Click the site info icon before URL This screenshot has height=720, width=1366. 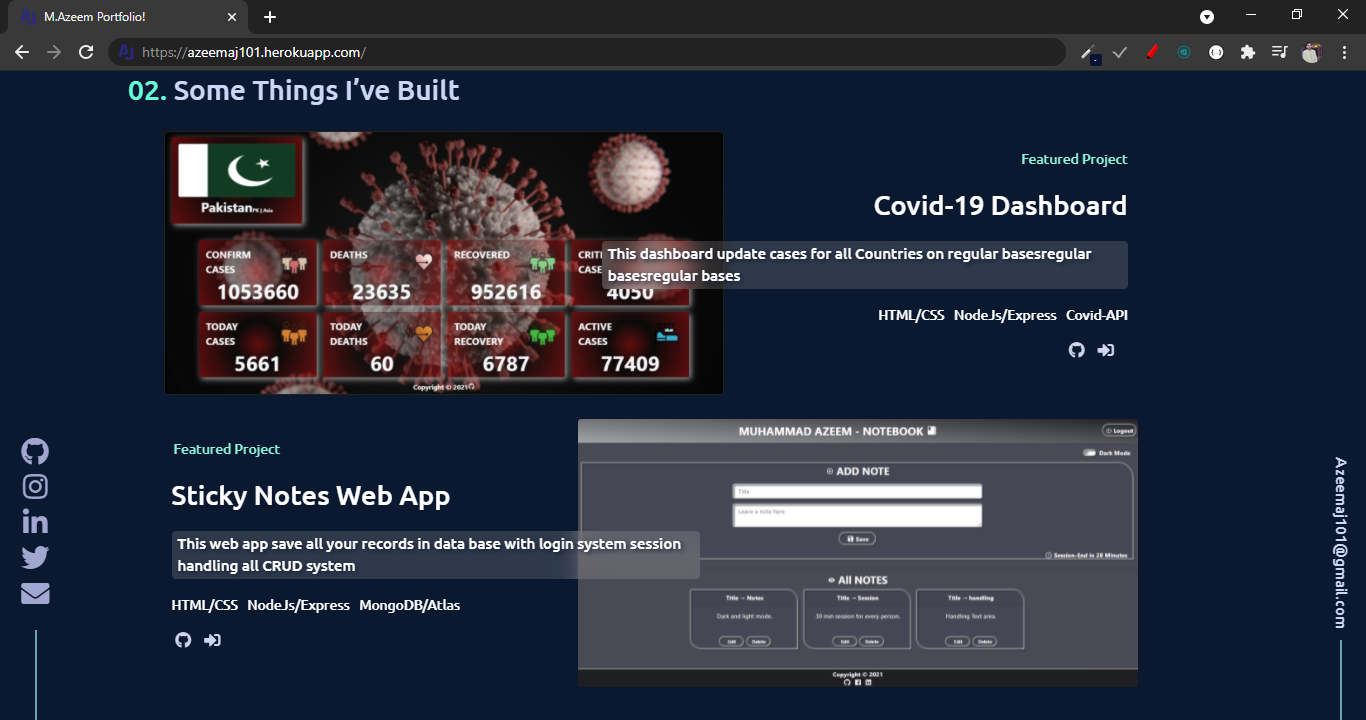click(x=126, y=52)
